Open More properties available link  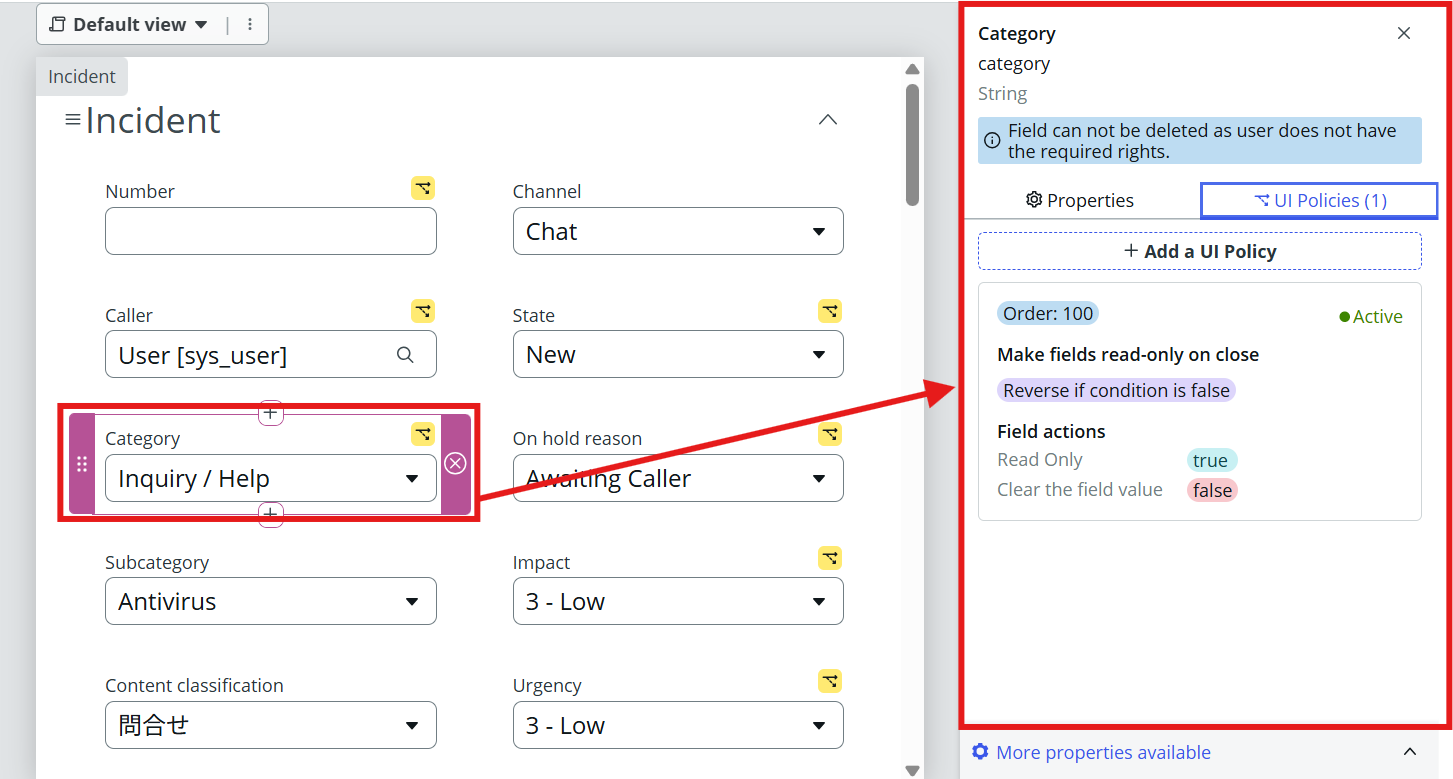pos(1103,752)
